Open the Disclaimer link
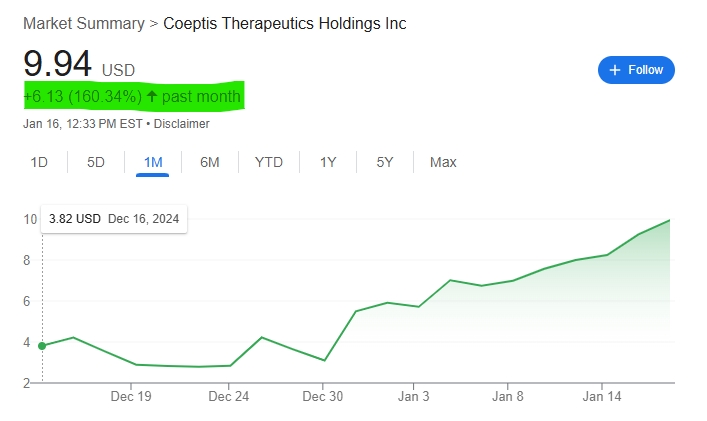This screenshot has width=707, height=421. coord(182,124)
